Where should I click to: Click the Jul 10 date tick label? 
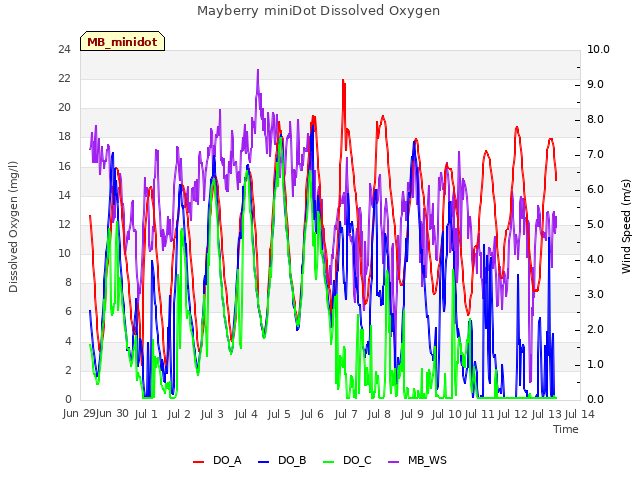[x=446, y=414]
